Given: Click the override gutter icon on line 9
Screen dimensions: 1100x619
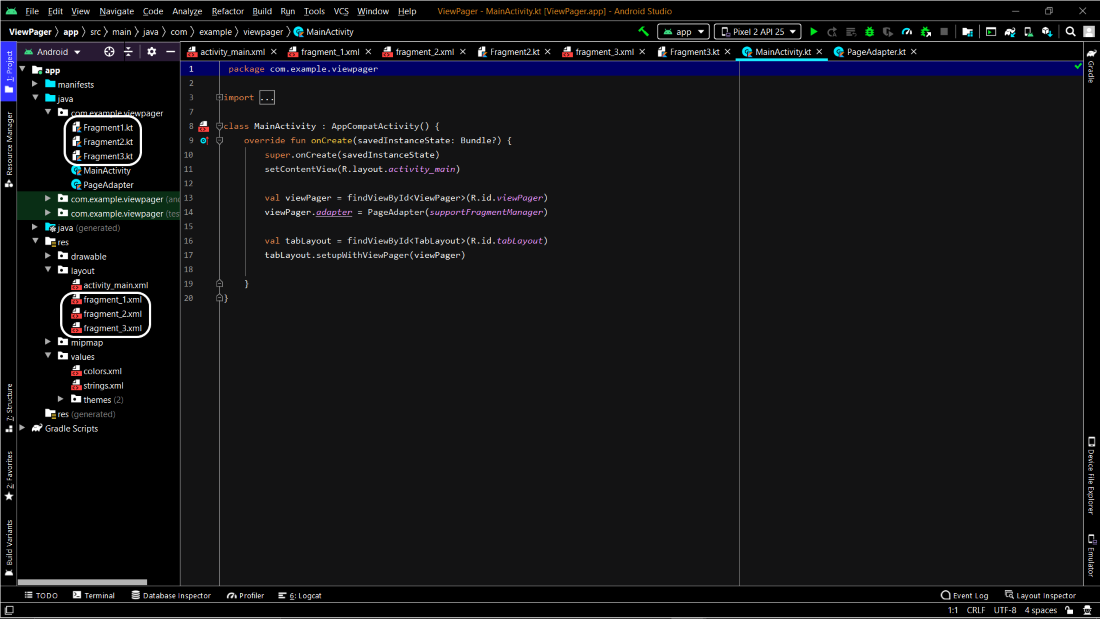Looking at the screenshot, I should point(204,141).
